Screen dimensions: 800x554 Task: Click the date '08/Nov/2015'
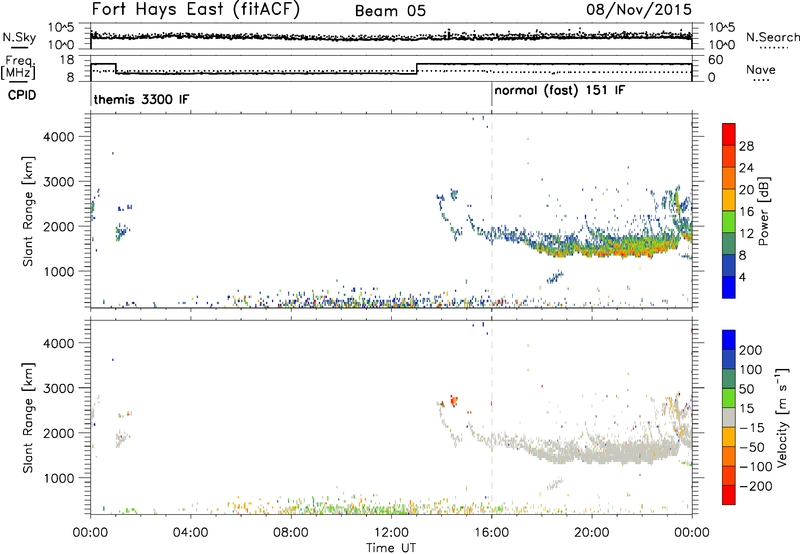click(x=639, y=9)
